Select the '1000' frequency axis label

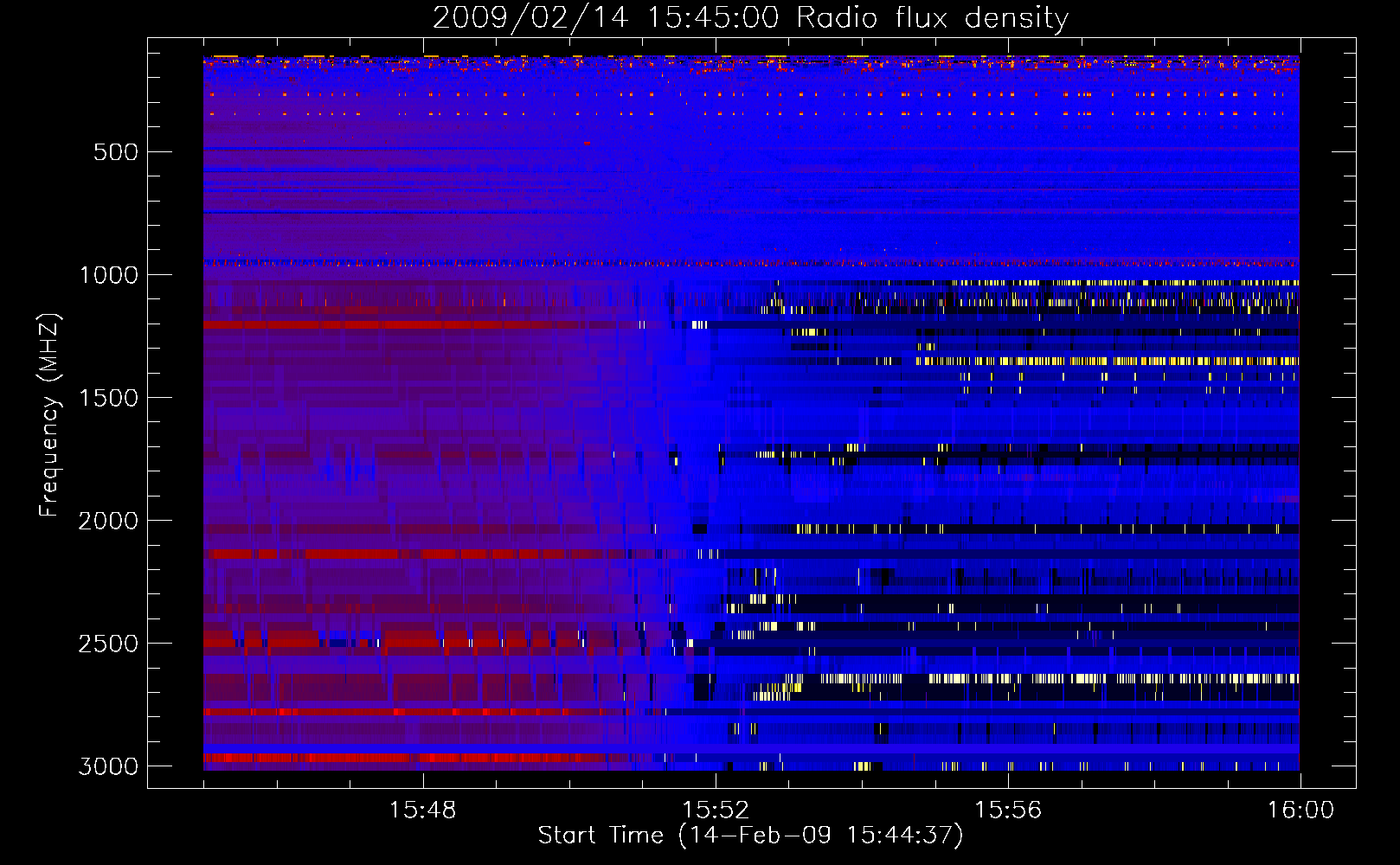coord(108,275)
